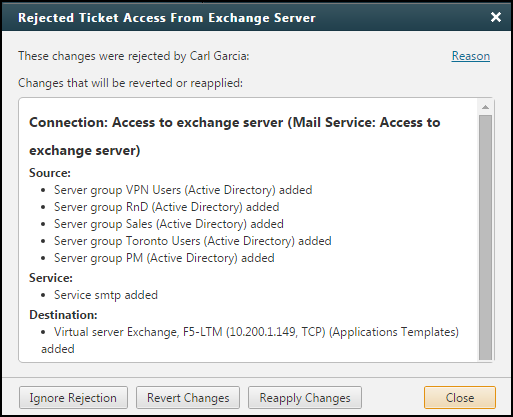Select the RnD server group entry
This screenshot has width=513, height=417.
pyautogui.click(x=166, y=207)
